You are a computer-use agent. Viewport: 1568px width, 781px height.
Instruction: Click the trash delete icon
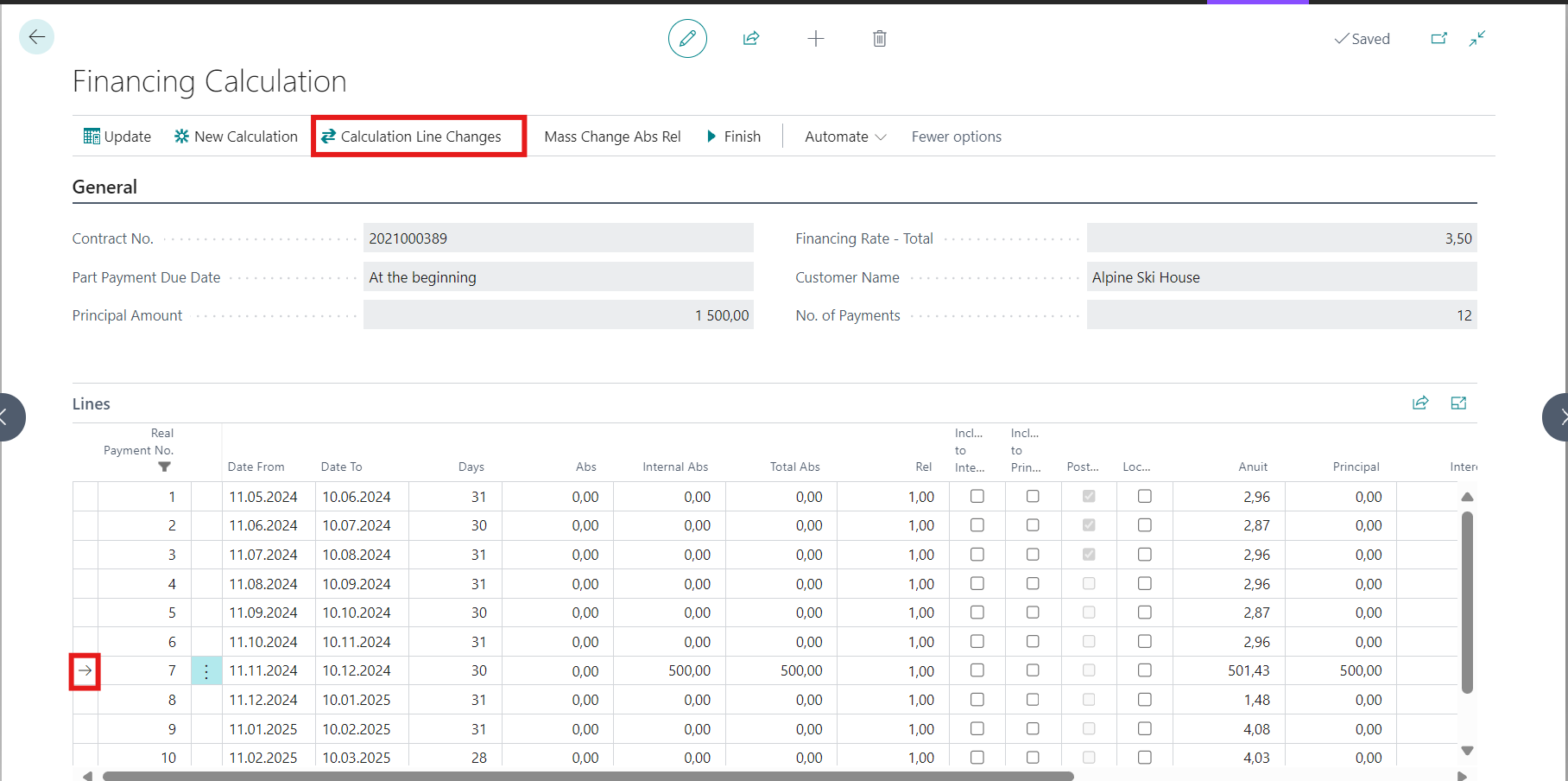[x=879, y=39]
